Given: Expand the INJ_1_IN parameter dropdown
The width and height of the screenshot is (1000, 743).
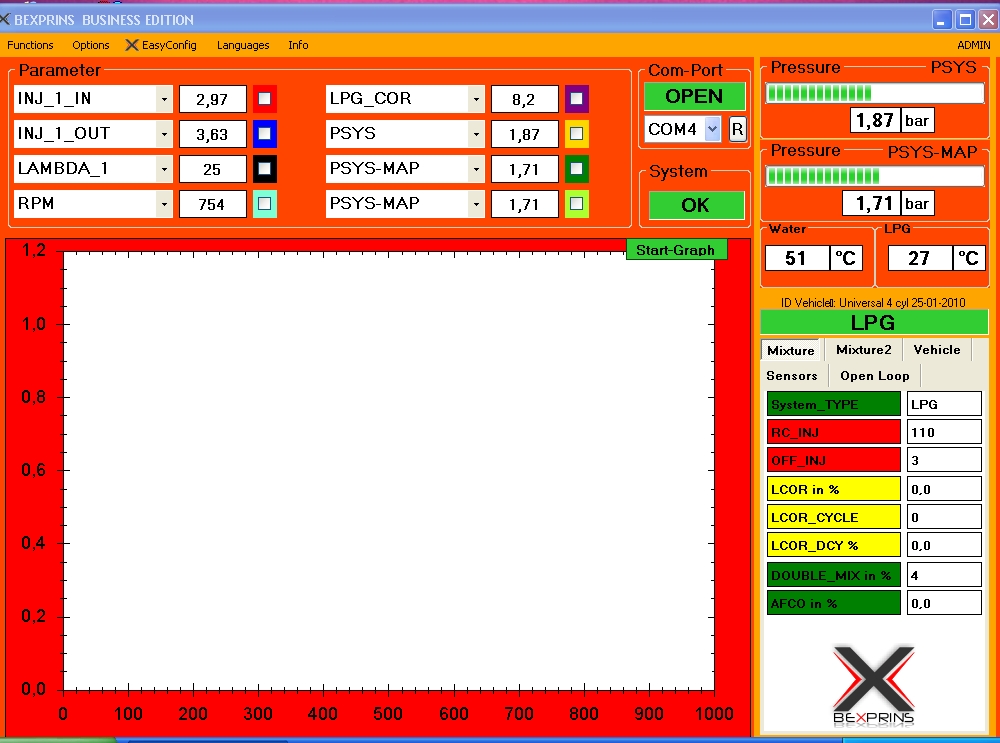Looking at the screenshot, I should [x=164, y=99].
